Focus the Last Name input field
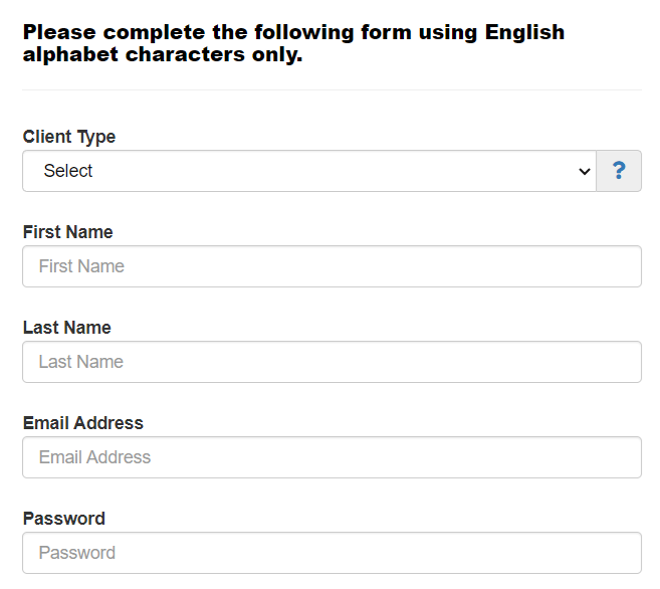 (332, 362)
